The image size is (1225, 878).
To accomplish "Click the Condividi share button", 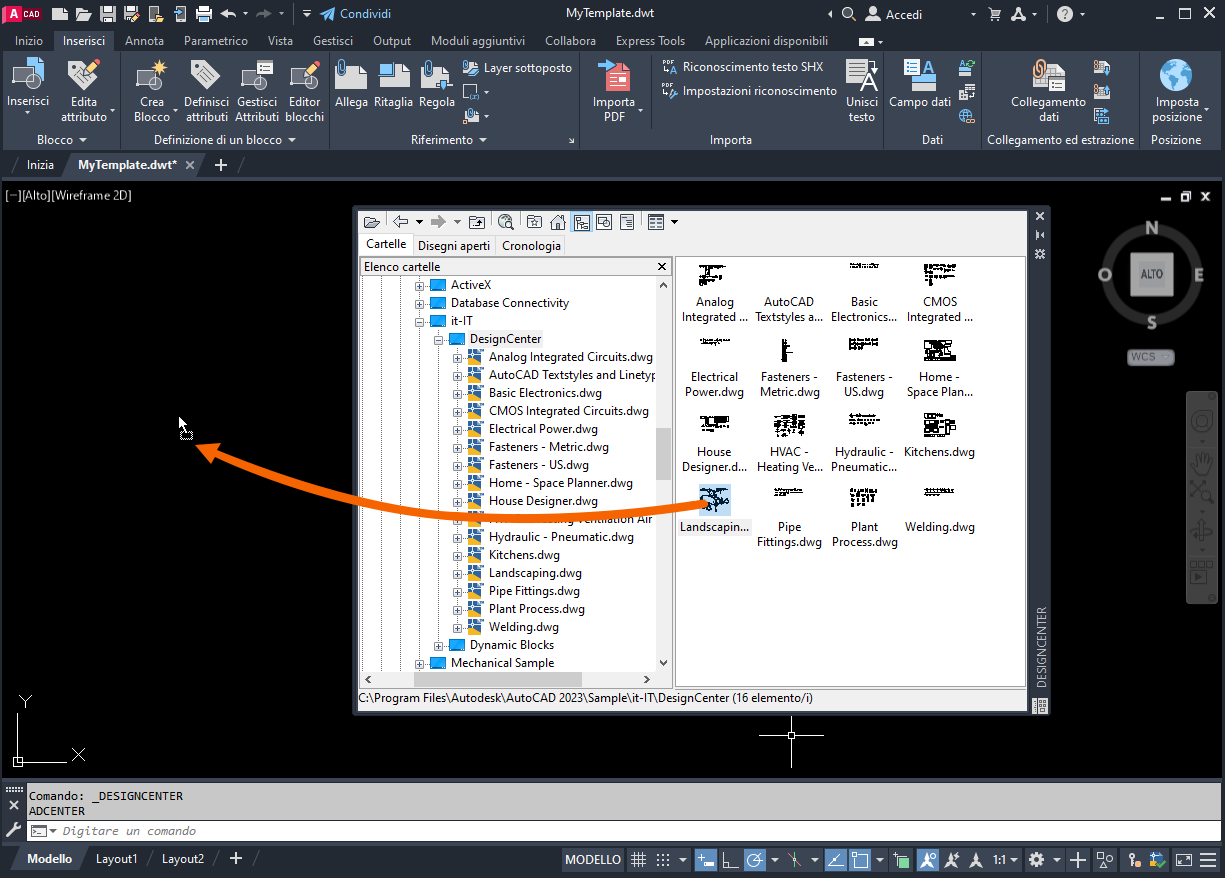I will pyautogui.click(x=355, y=14).
